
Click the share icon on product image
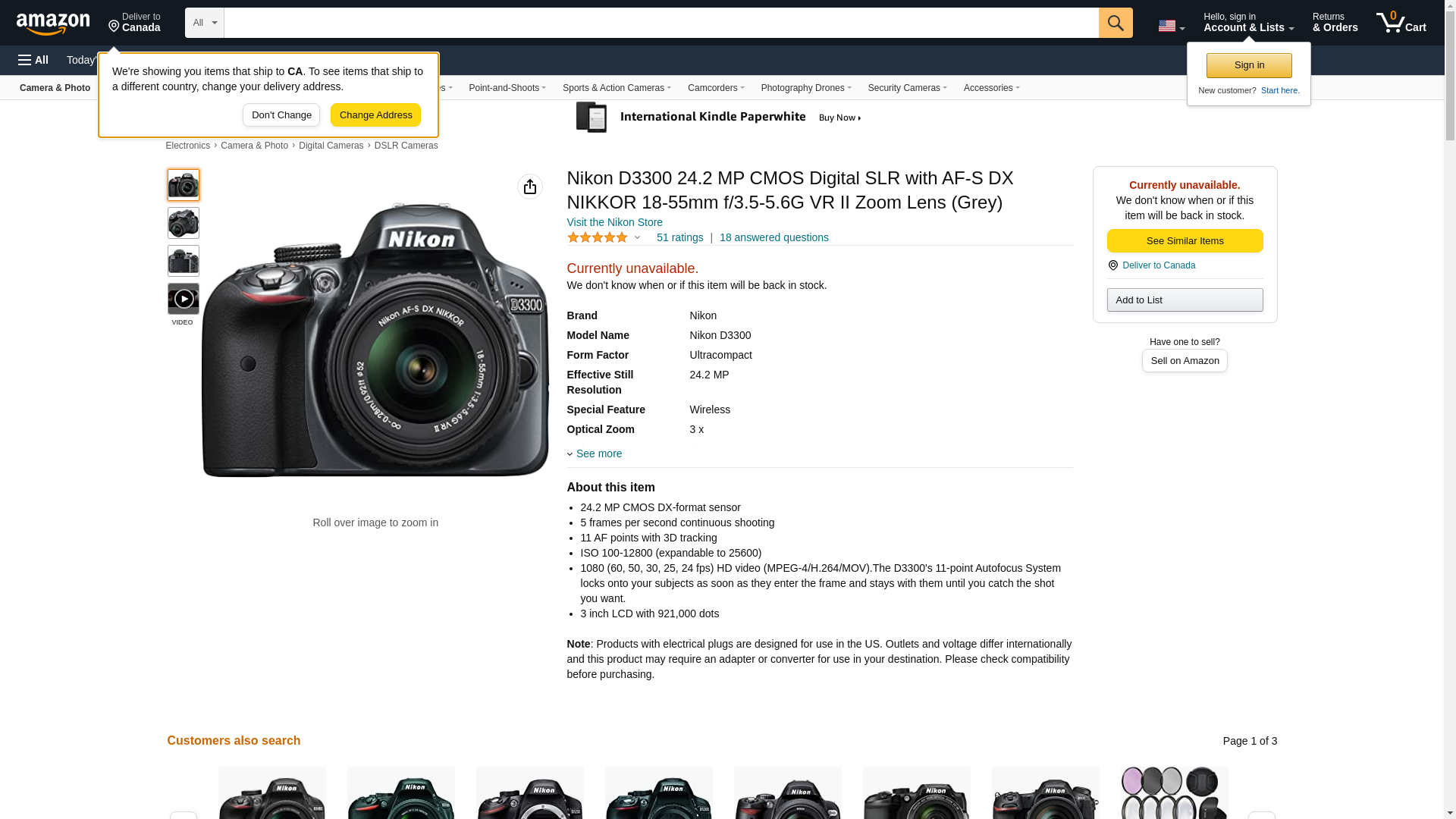pyautogui.click(x=529, y=187)
